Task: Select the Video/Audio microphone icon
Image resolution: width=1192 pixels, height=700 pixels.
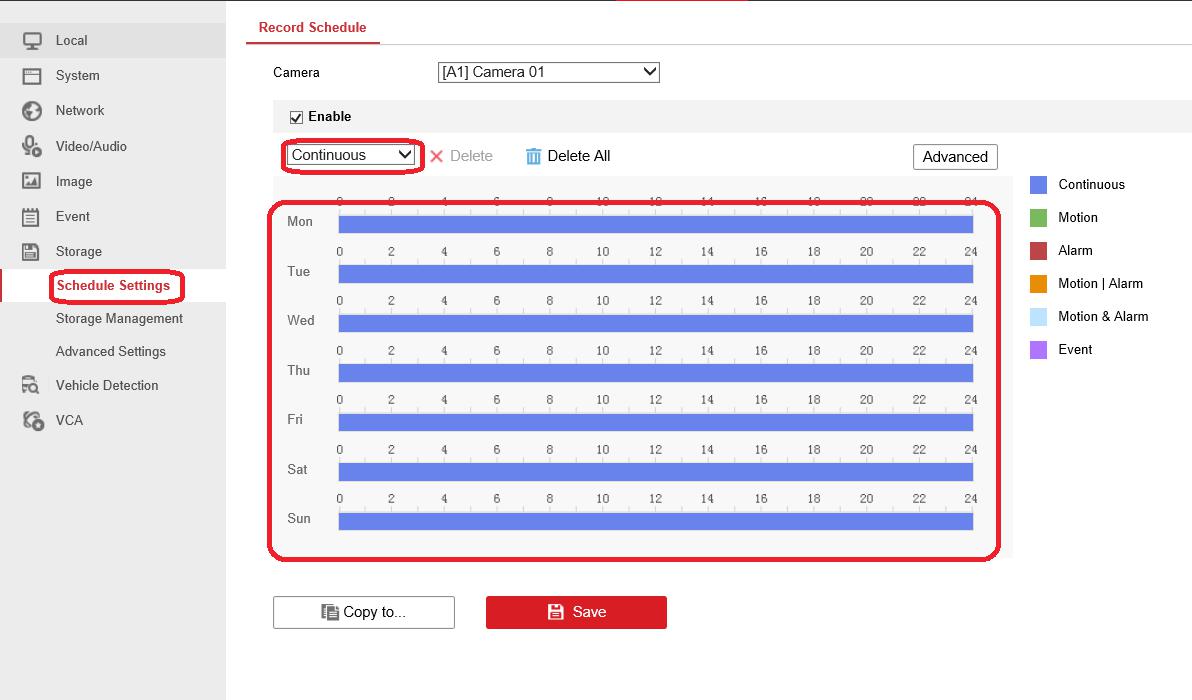Action: (x=32, y=146)
